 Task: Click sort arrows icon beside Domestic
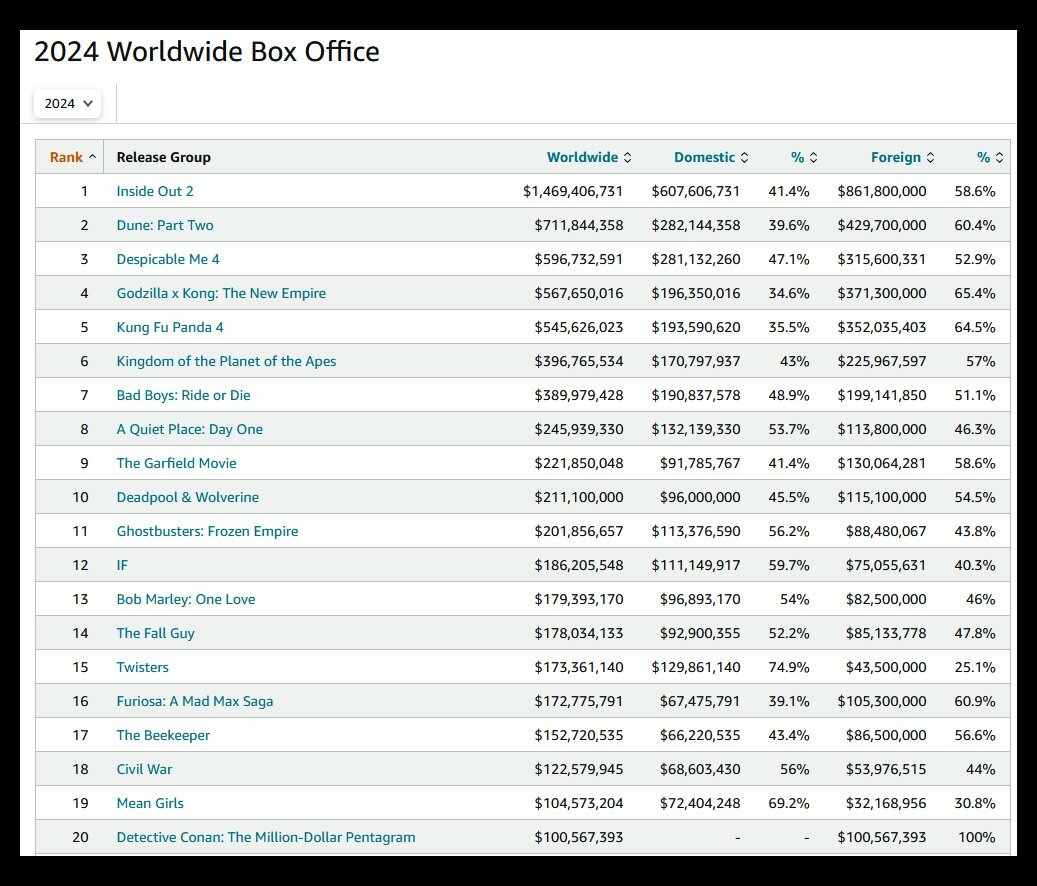tap(745, 157)
